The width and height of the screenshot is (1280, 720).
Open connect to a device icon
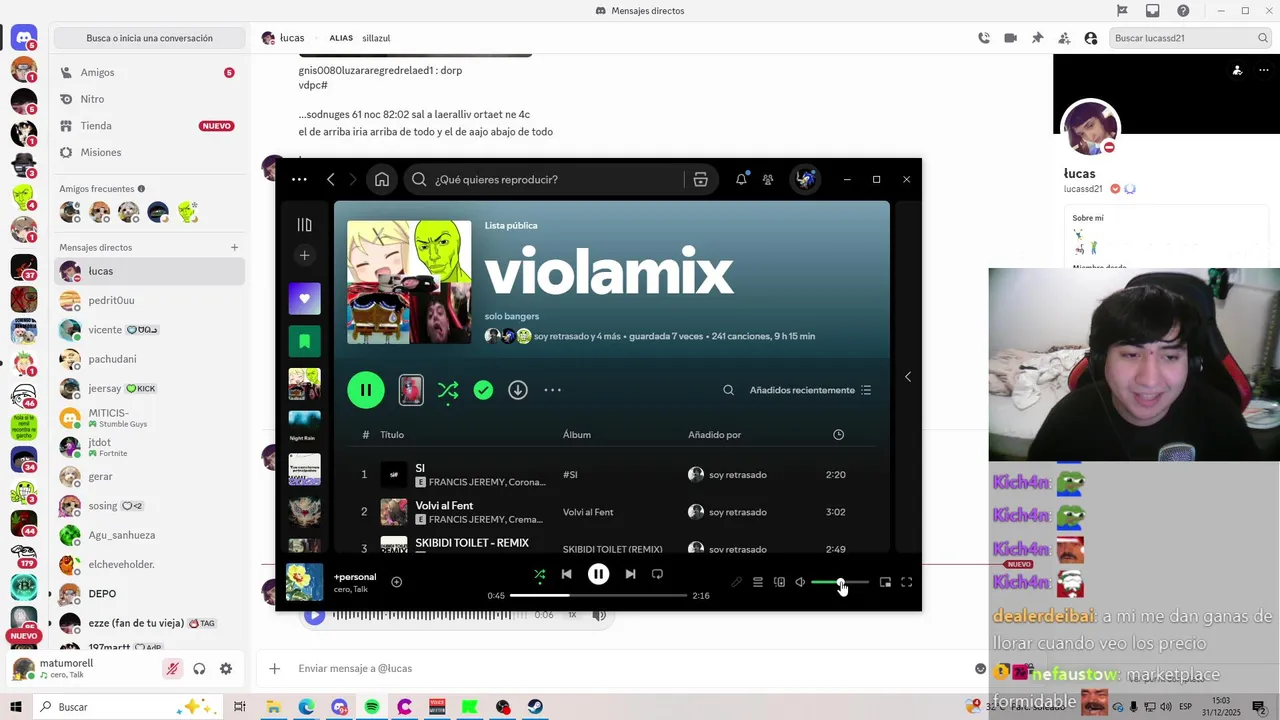pyautogui.click(x=779, y=582)
